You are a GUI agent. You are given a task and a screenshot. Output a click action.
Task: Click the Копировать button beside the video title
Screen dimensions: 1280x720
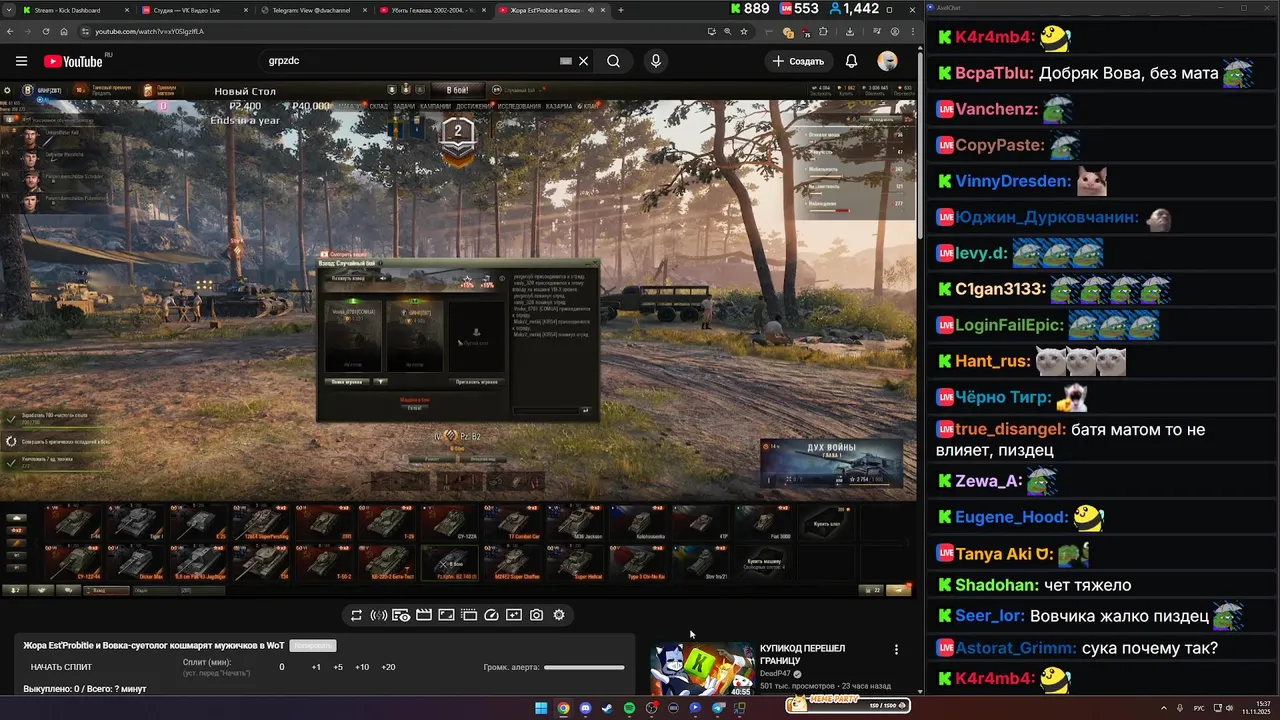tap(313, 646)
